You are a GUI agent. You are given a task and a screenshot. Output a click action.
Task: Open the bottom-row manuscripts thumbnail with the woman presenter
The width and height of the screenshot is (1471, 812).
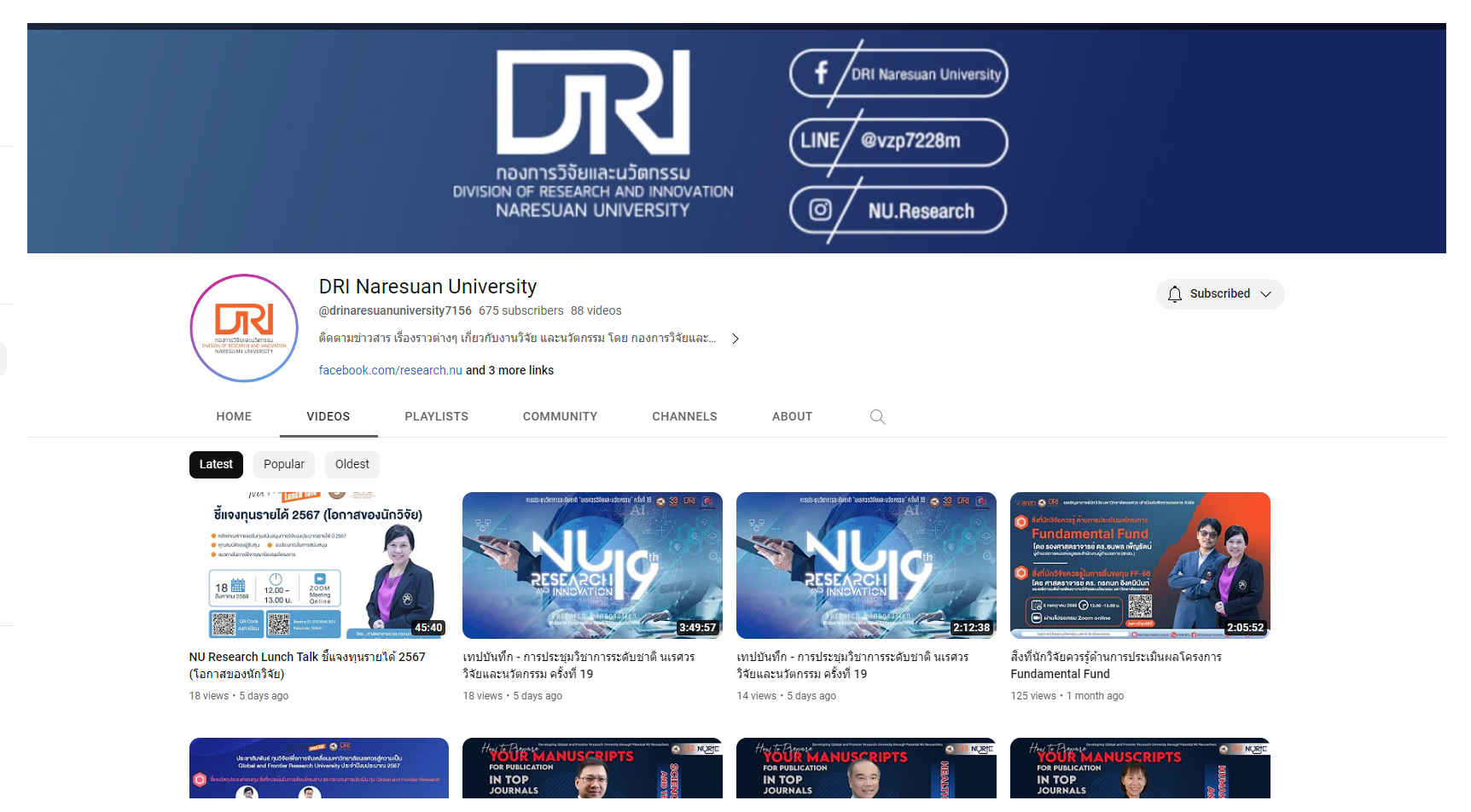point(1140,768)
